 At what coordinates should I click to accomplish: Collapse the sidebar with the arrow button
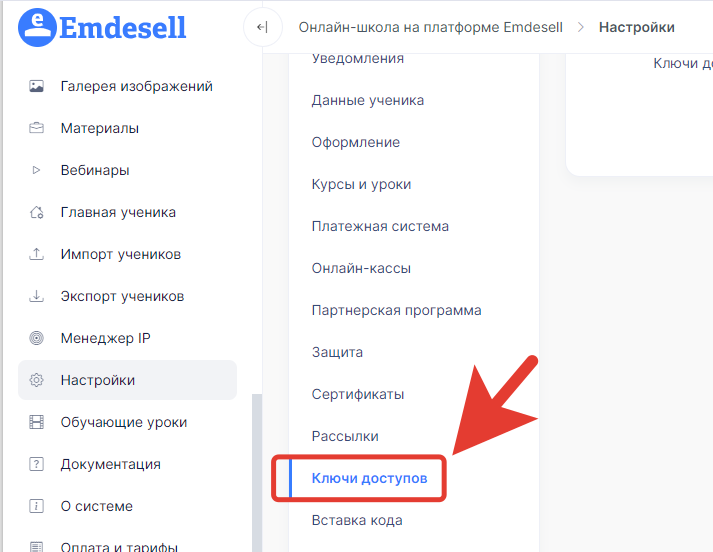coord(262,27)
